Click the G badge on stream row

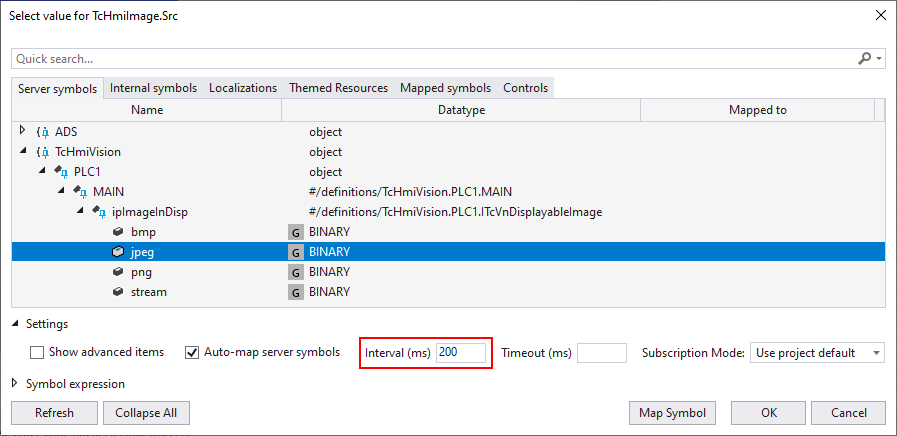[295, 292]
